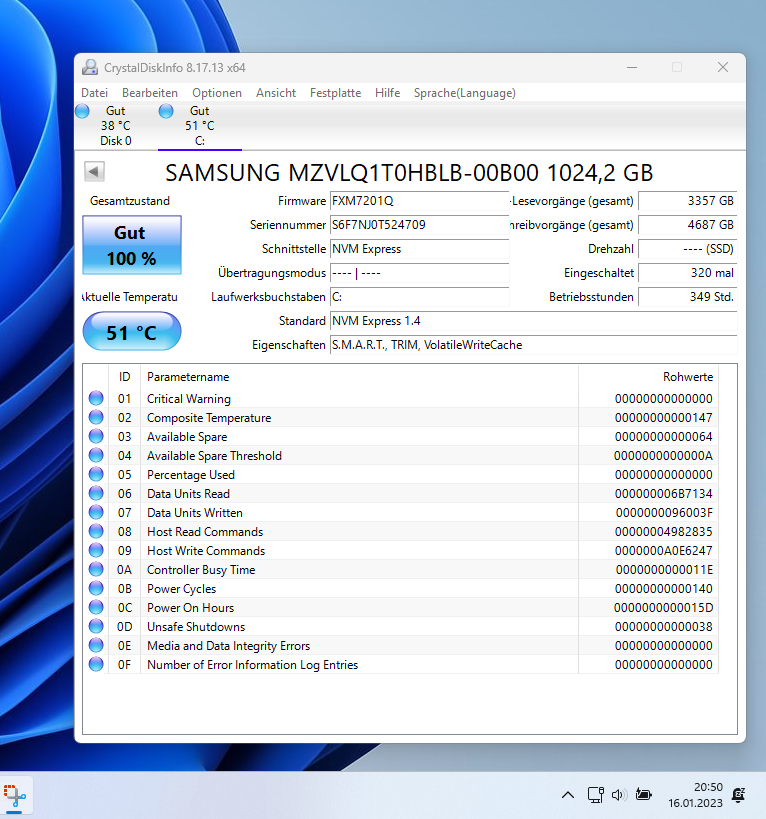The image size is (766, 819).
Task: Click status orb for Percentage Used
Action: click(x=96, y=474)
